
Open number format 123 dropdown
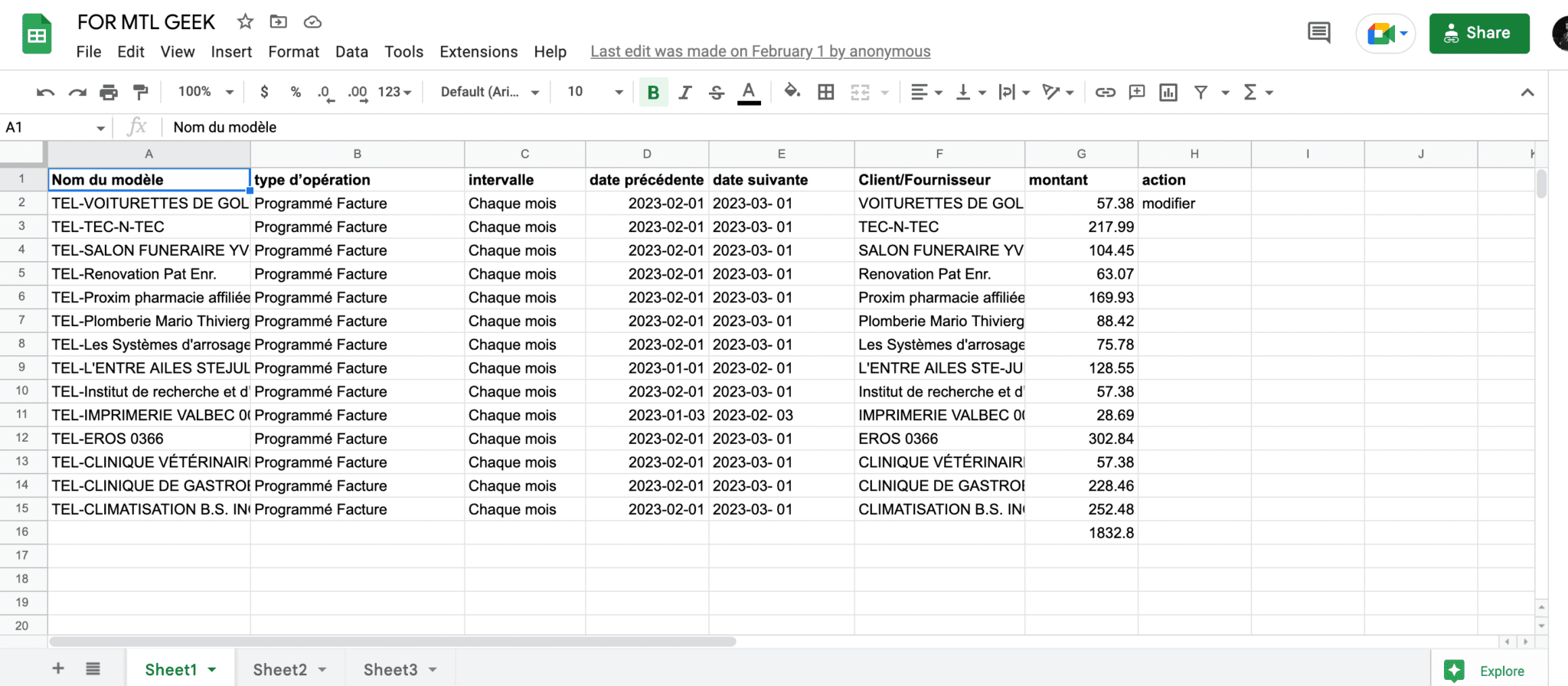[x=394, y=92]
